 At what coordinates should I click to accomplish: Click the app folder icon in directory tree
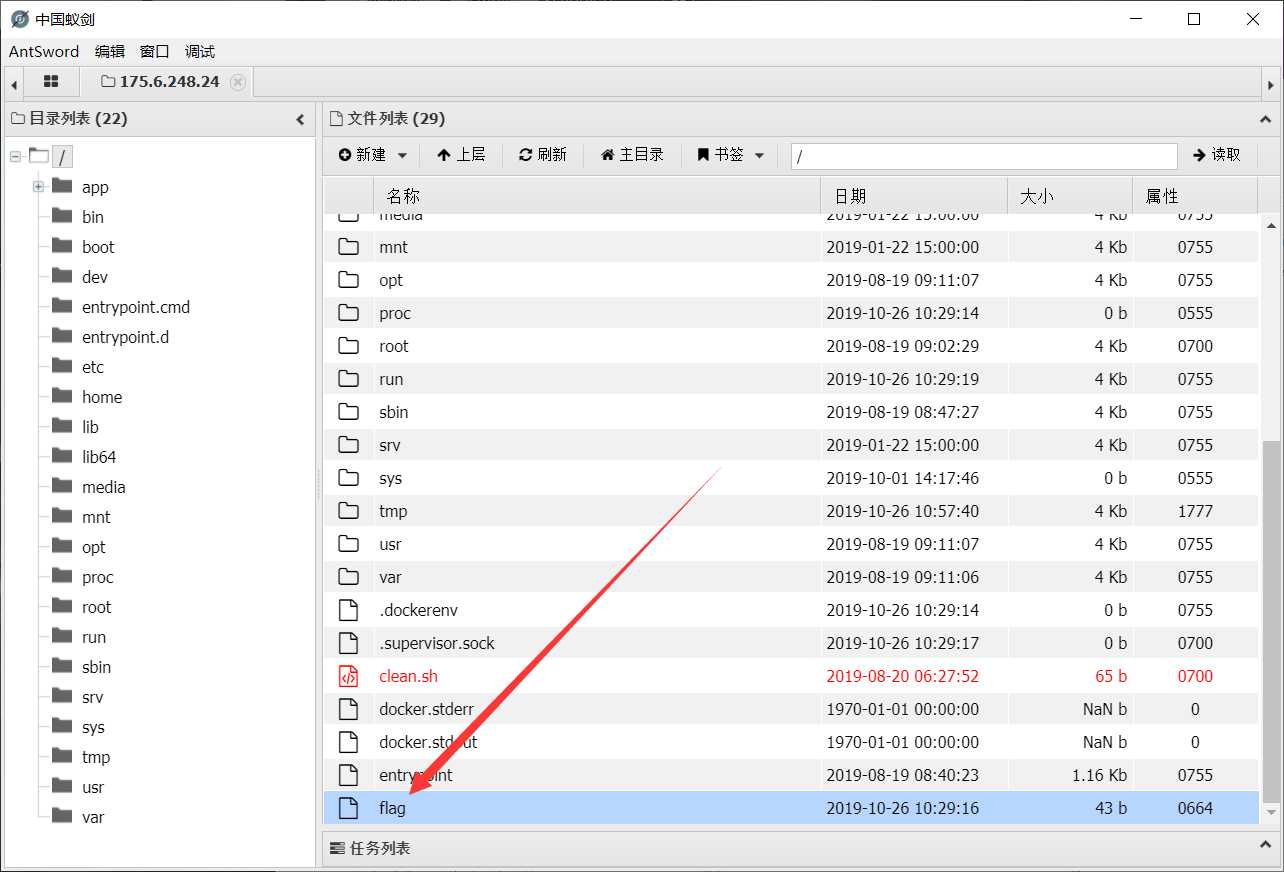click(x=62, y=186)
